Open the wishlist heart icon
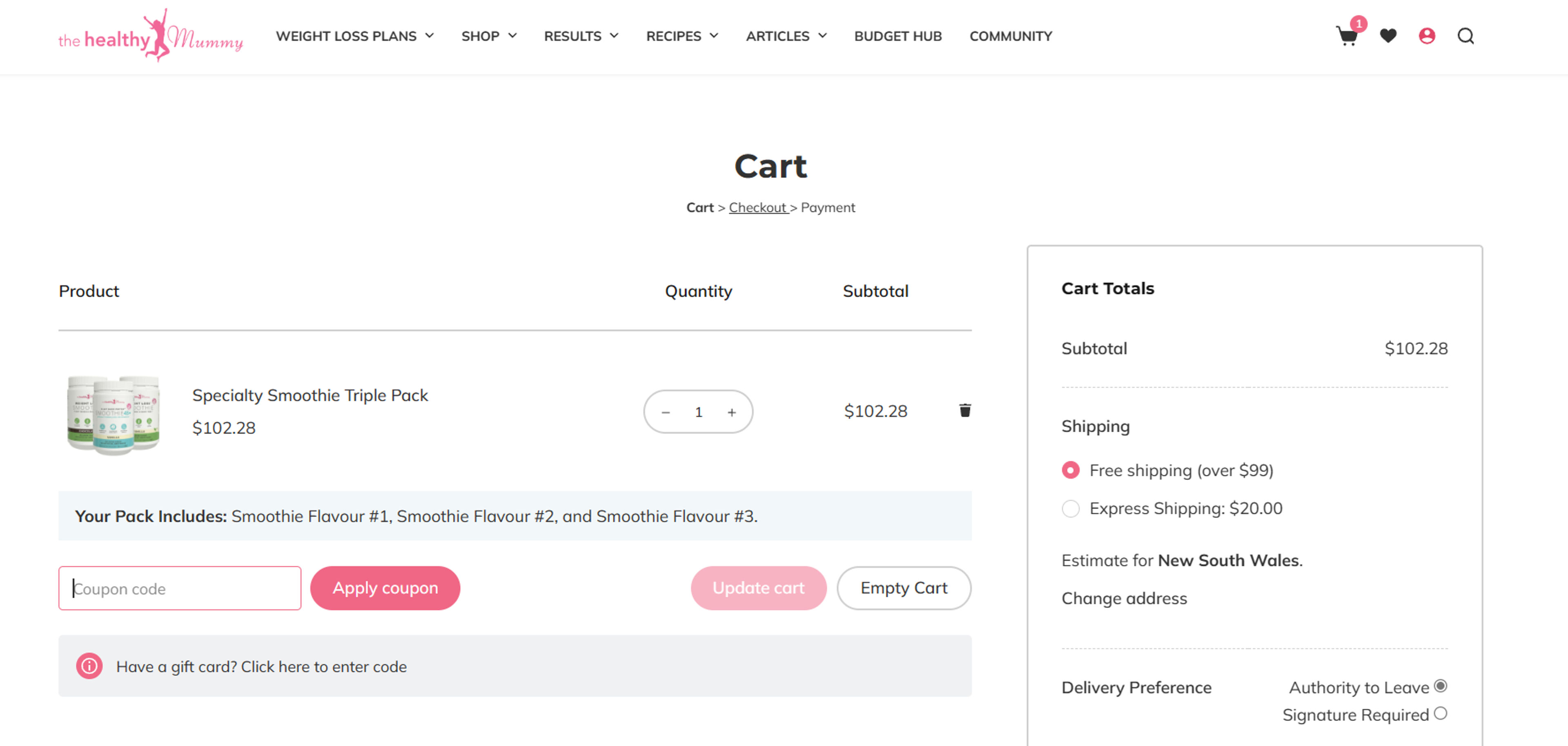This screenshot has height=746, width=1568. tap(1388, 36)
